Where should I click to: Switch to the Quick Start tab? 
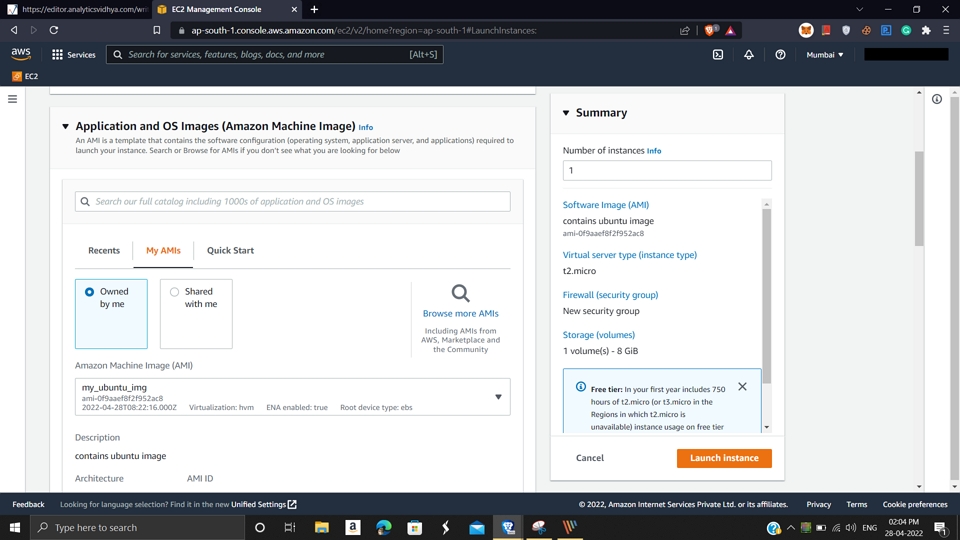[230, 250]
